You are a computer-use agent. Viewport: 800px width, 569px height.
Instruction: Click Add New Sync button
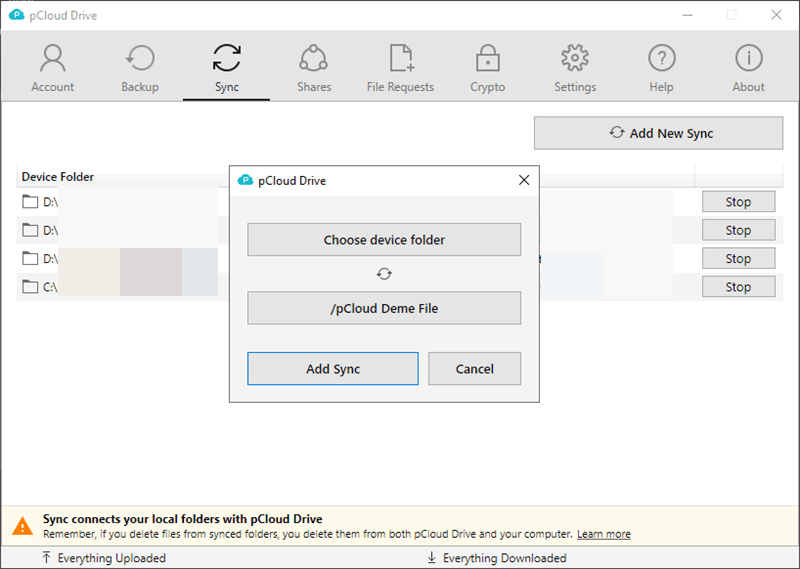pyautogui.click(x=658, y=133)
